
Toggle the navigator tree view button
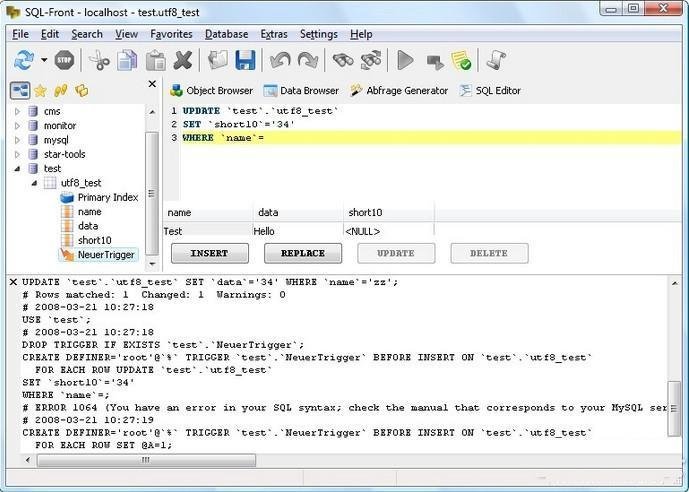[x=20, y=90]
